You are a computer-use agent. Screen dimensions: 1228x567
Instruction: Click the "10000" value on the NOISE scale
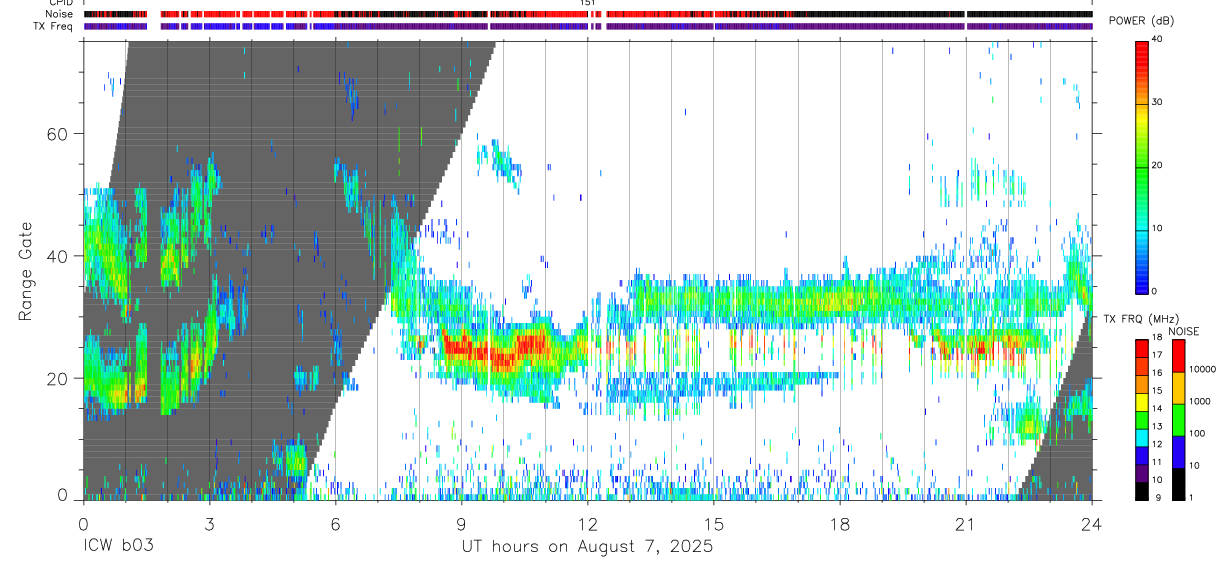(1201, 369)
